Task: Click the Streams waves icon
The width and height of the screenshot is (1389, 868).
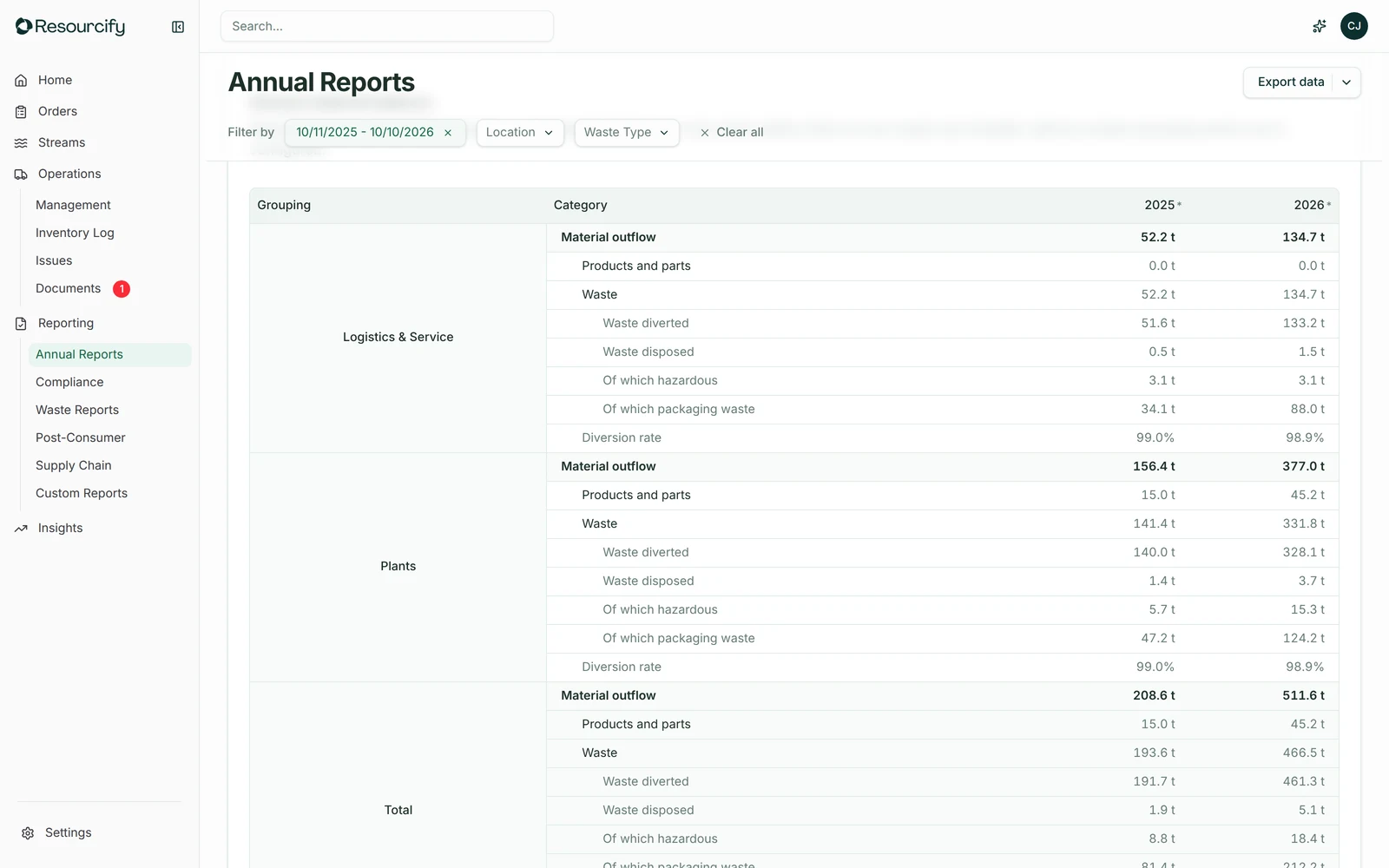Action: point(21,142)
